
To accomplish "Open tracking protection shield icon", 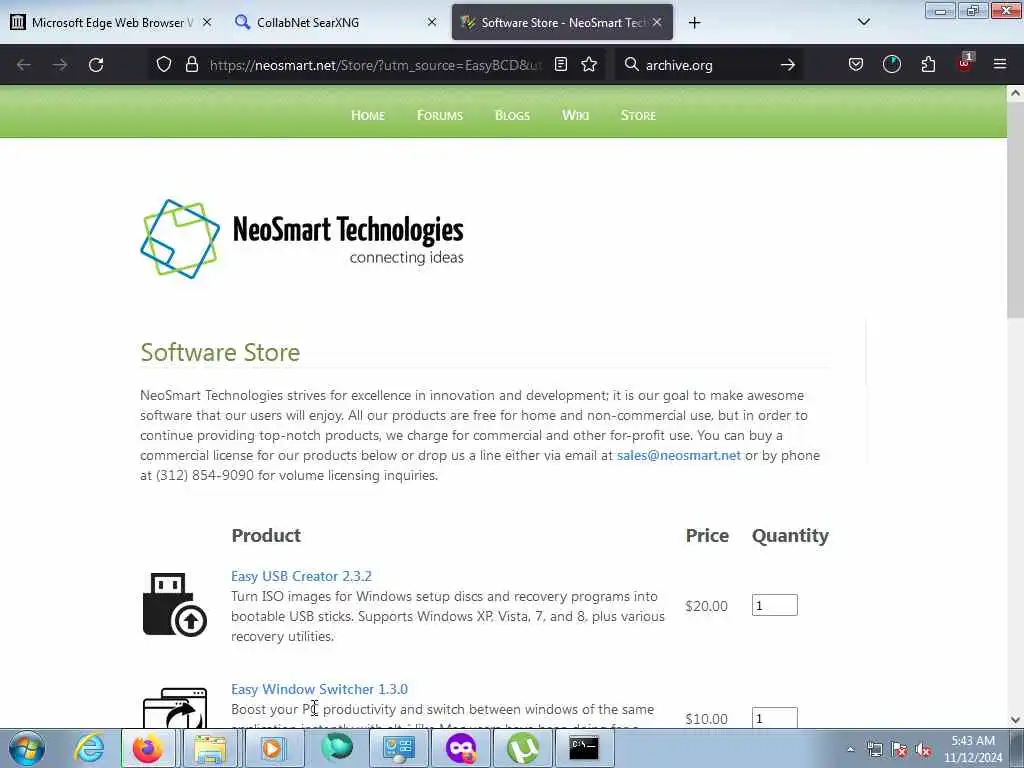I will click(x=164, y=65).
